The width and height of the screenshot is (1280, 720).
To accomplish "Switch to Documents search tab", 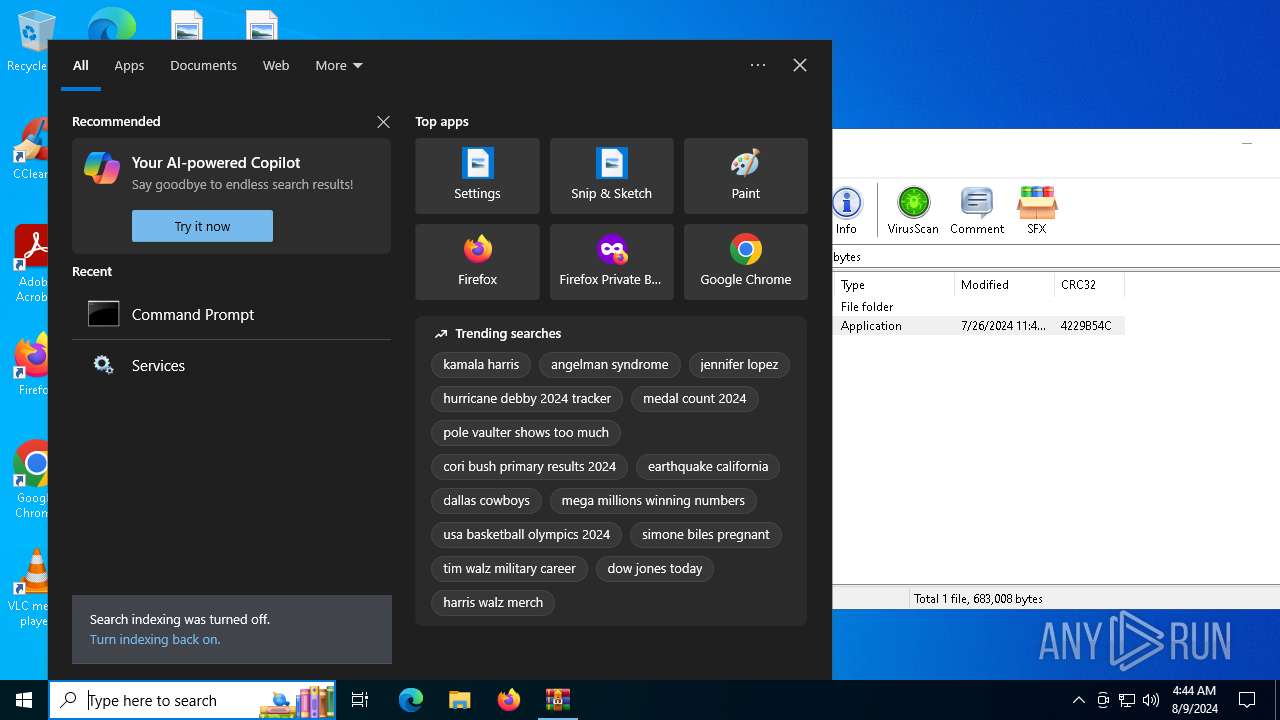I will tap(203, 65).
